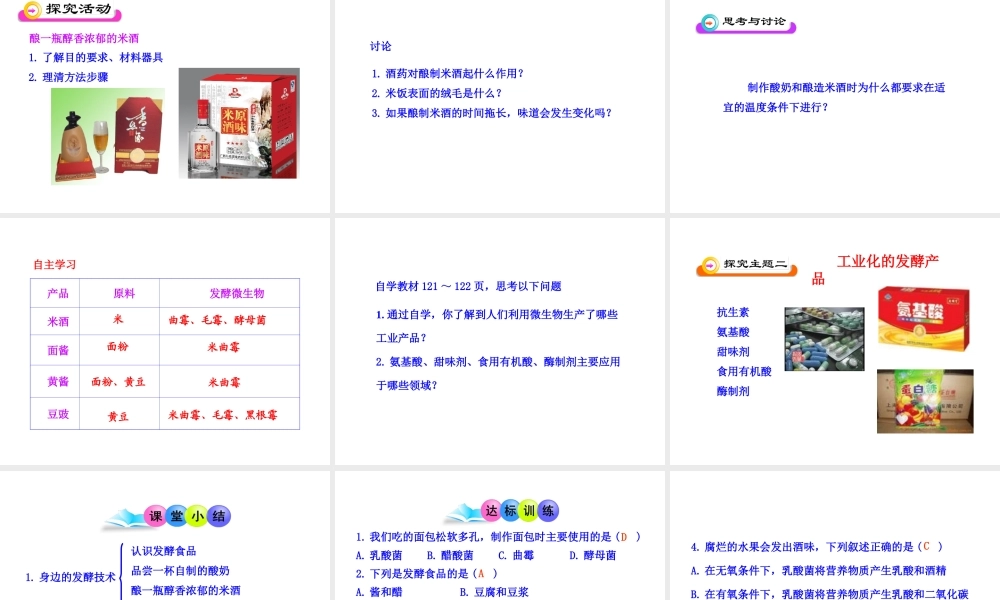Select the 自主学习 heading
Viewport: 1000px width, 600px height.
pyautogui.click(x=55, y=264)
